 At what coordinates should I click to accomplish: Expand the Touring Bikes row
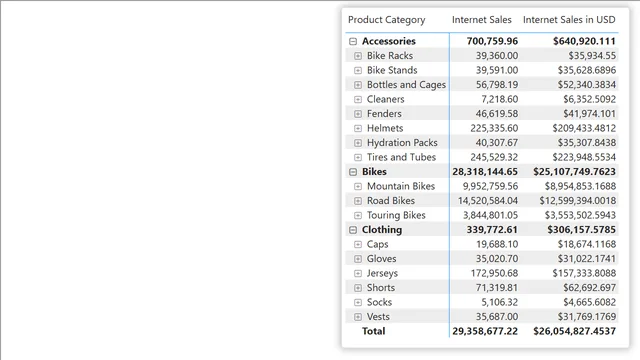(358, 216)
